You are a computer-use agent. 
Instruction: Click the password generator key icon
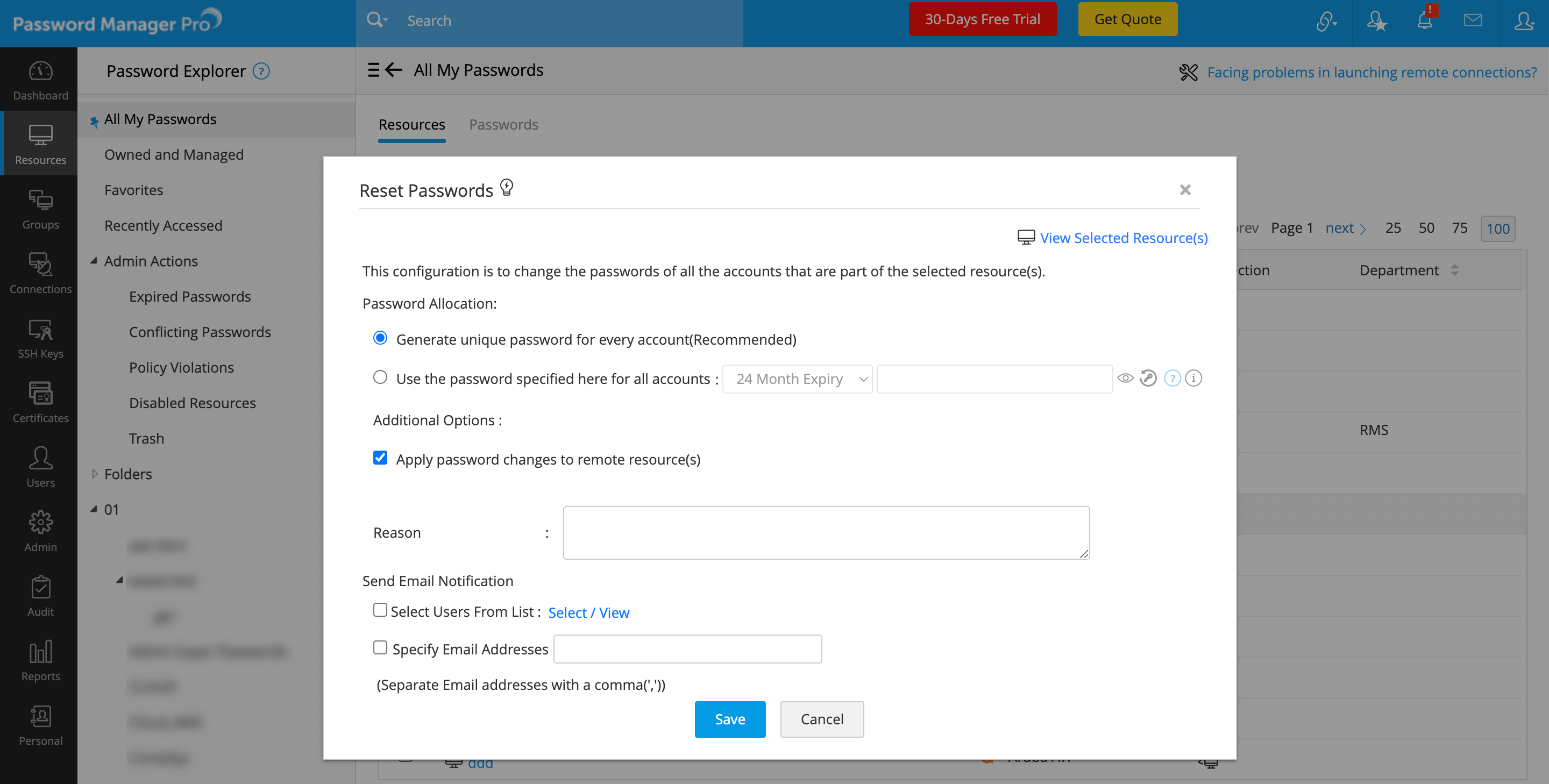pos(1148,378)
